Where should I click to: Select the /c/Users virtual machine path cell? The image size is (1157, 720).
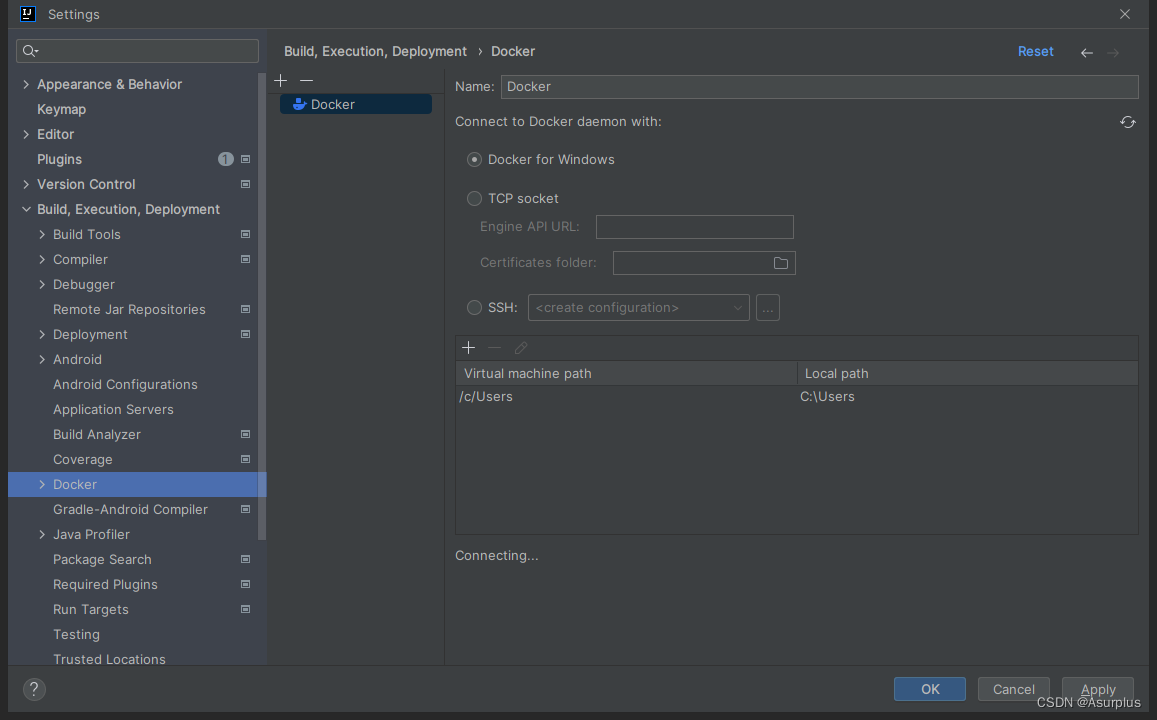pos(626,397)
